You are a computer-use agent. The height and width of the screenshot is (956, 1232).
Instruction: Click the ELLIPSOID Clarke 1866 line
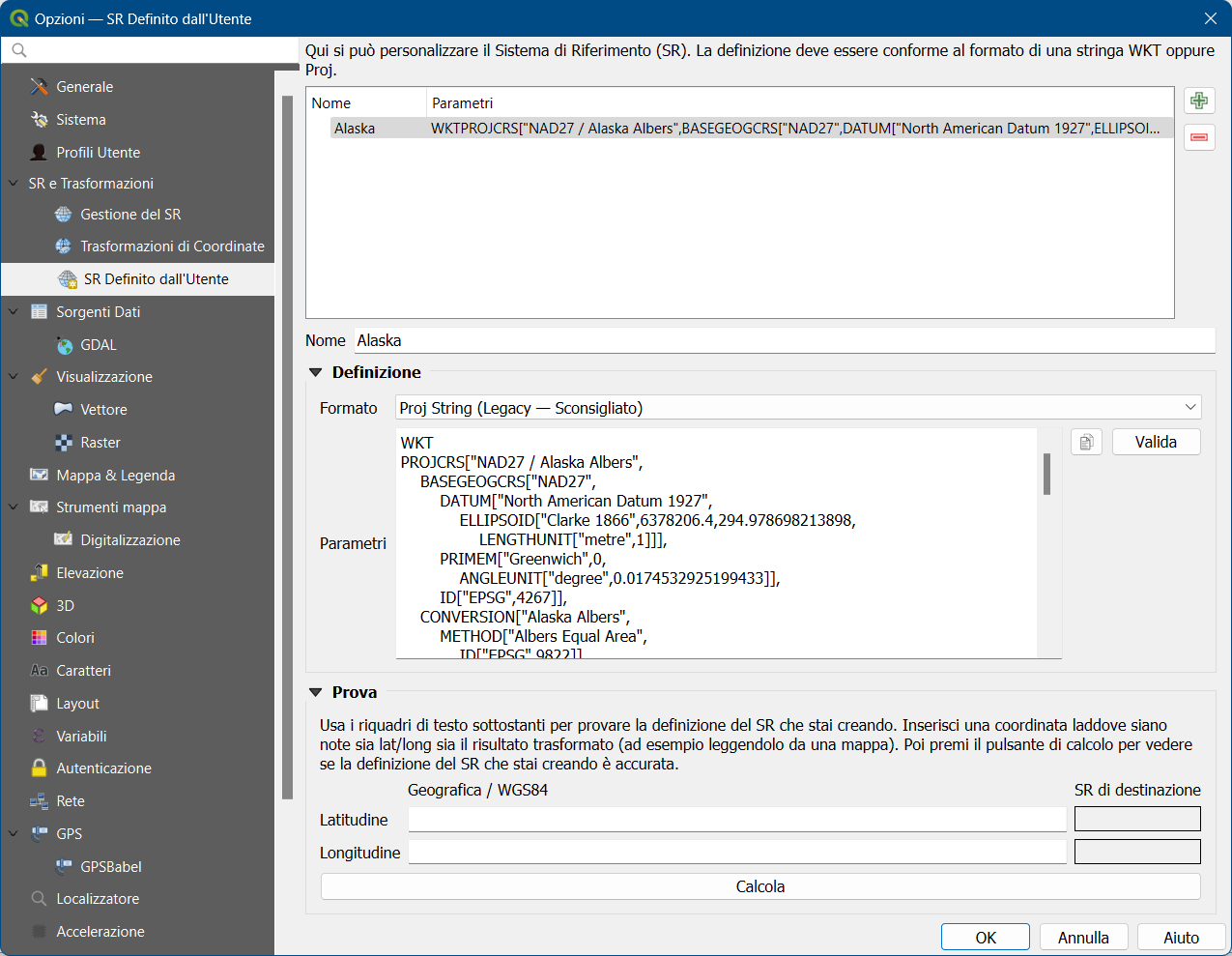(x=657, y=520)
